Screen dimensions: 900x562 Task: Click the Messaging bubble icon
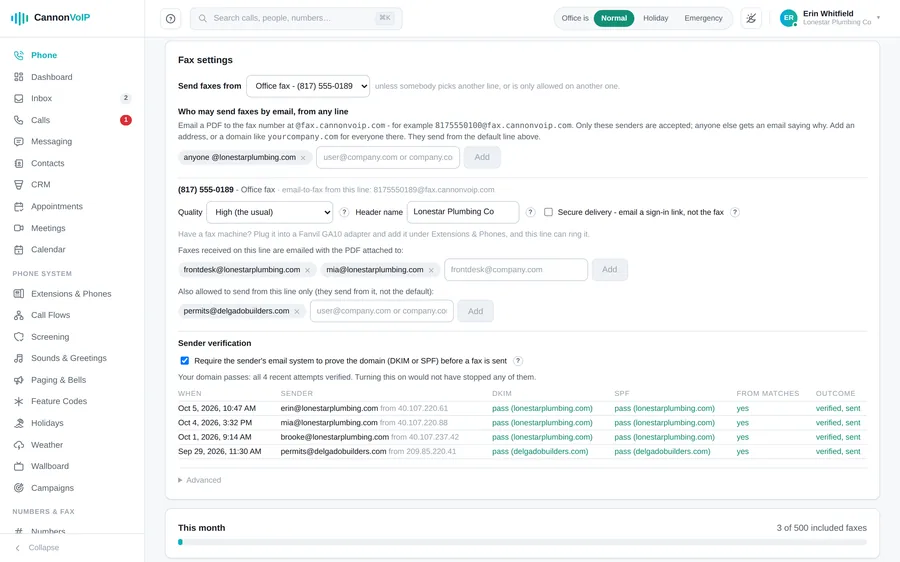coord(19,142)
